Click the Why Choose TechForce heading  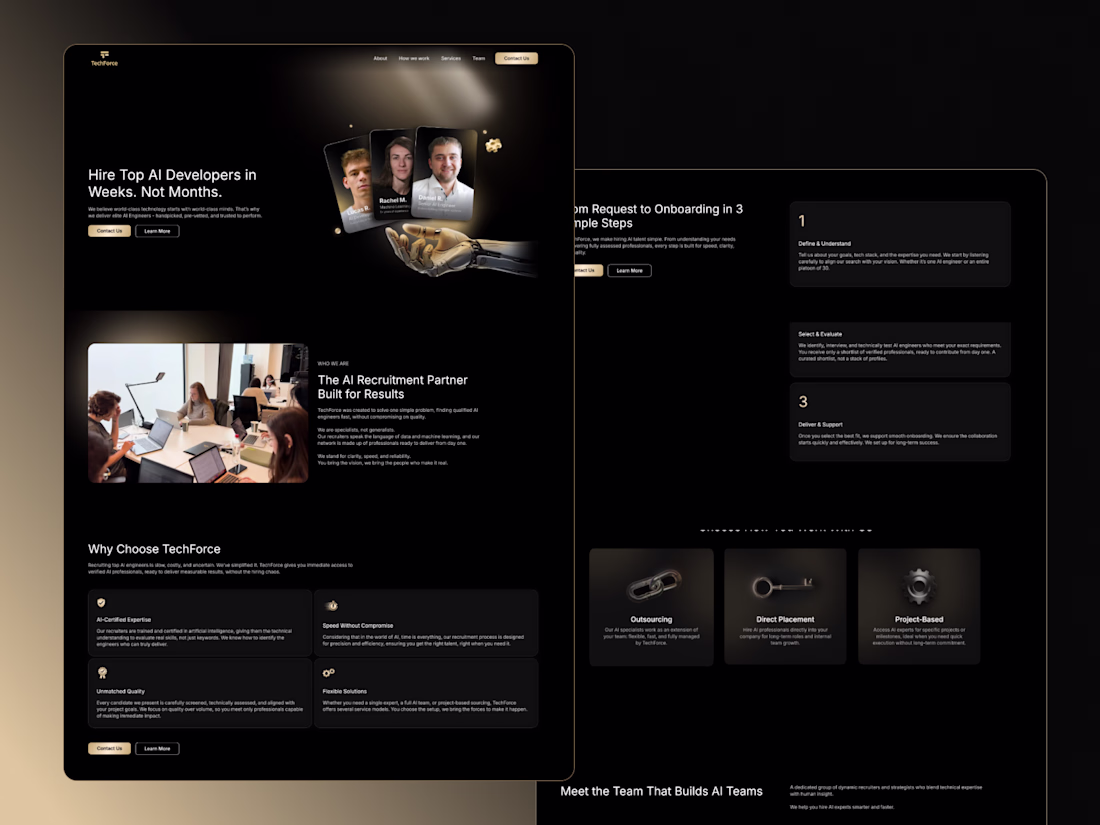pos(154,549)
